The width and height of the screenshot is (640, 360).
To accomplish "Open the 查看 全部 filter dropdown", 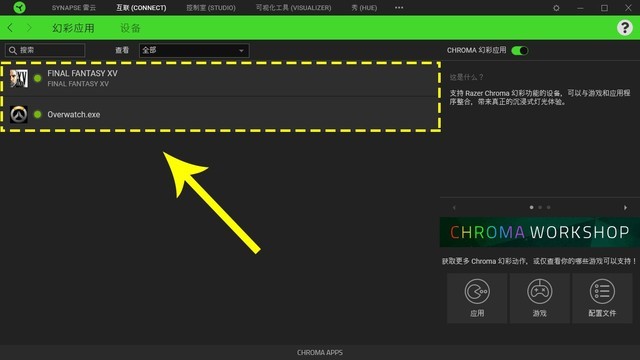I will (194, 51).
